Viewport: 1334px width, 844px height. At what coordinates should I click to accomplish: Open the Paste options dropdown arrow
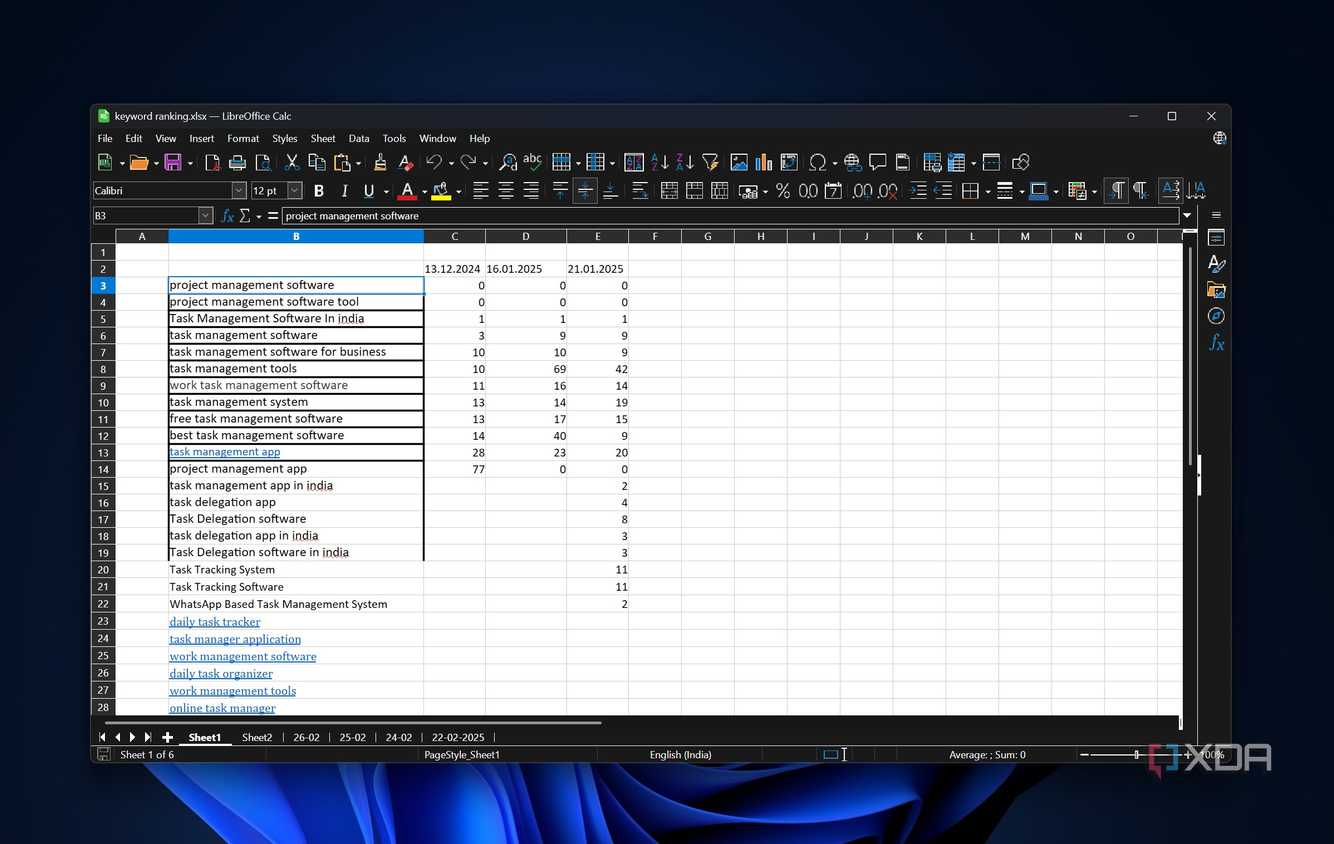tap(359, 163)
